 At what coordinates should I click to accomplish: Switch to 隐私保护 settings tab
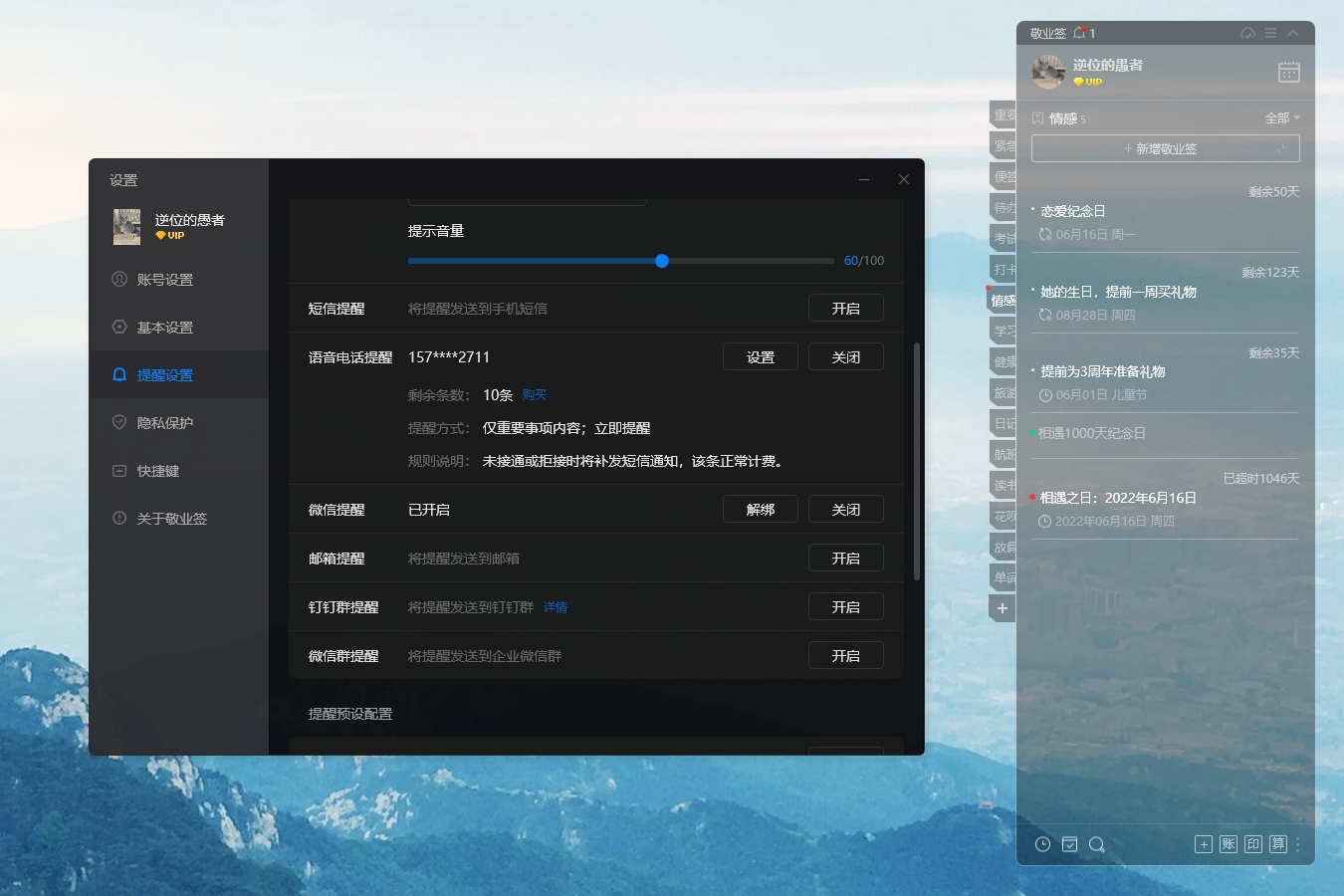(x=165, y=423)
